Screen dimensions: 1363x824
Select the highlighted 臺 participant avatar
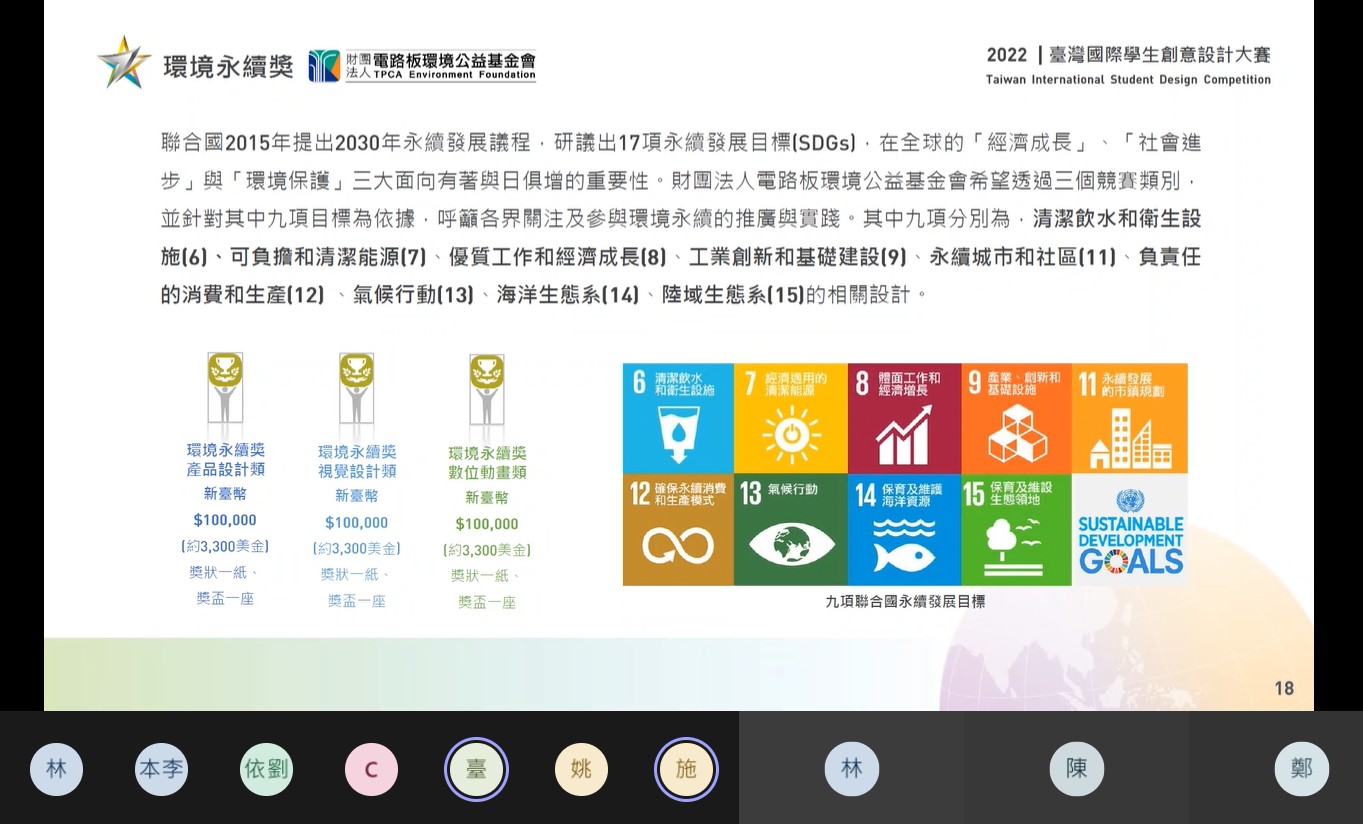pyautogui.click(x=476, y=769)
